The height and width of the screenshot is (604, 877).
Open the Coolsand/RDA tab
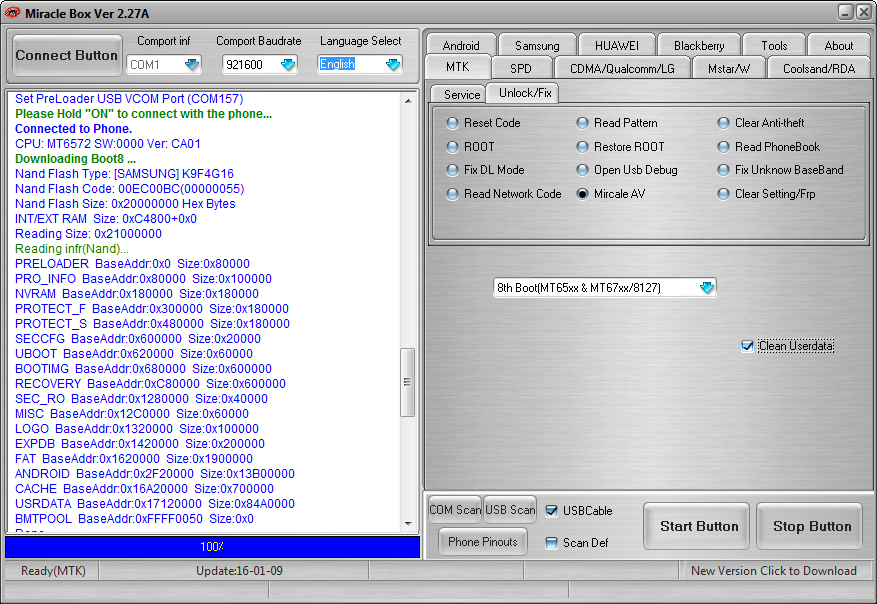(x=819, y=68)
